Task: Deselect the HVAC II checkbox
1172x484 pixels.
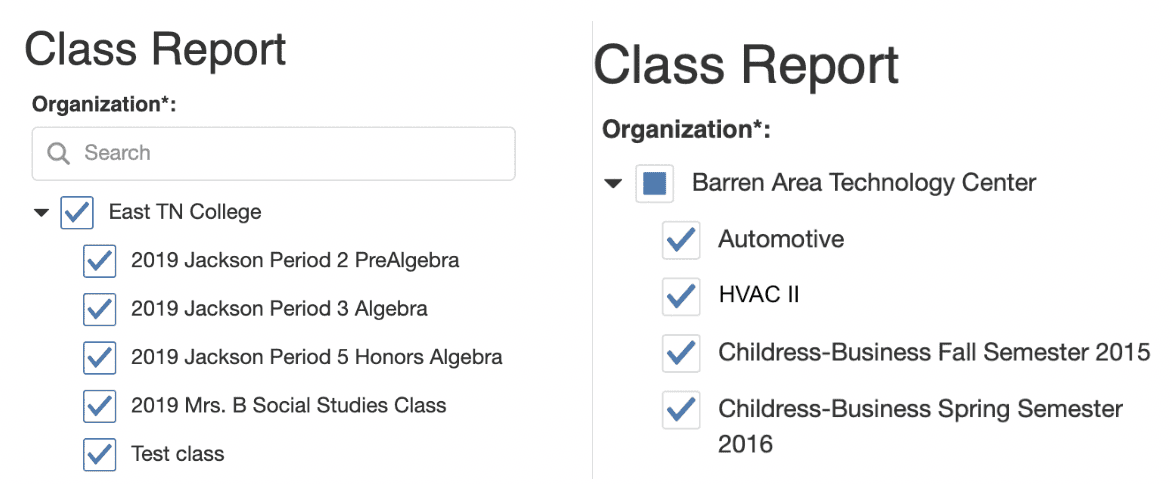Action: (681, 296)
